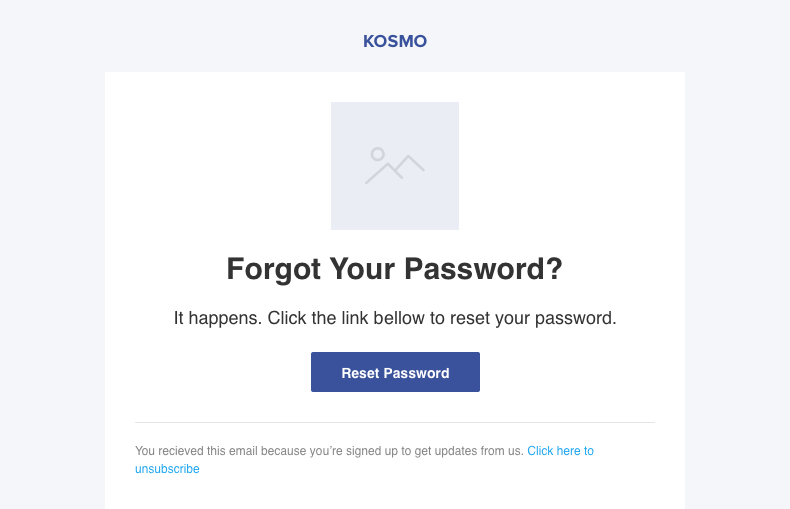Click the "Forgot Your Password?" heading
Viewport: 790px width, 509px height.
coord(395,269)
